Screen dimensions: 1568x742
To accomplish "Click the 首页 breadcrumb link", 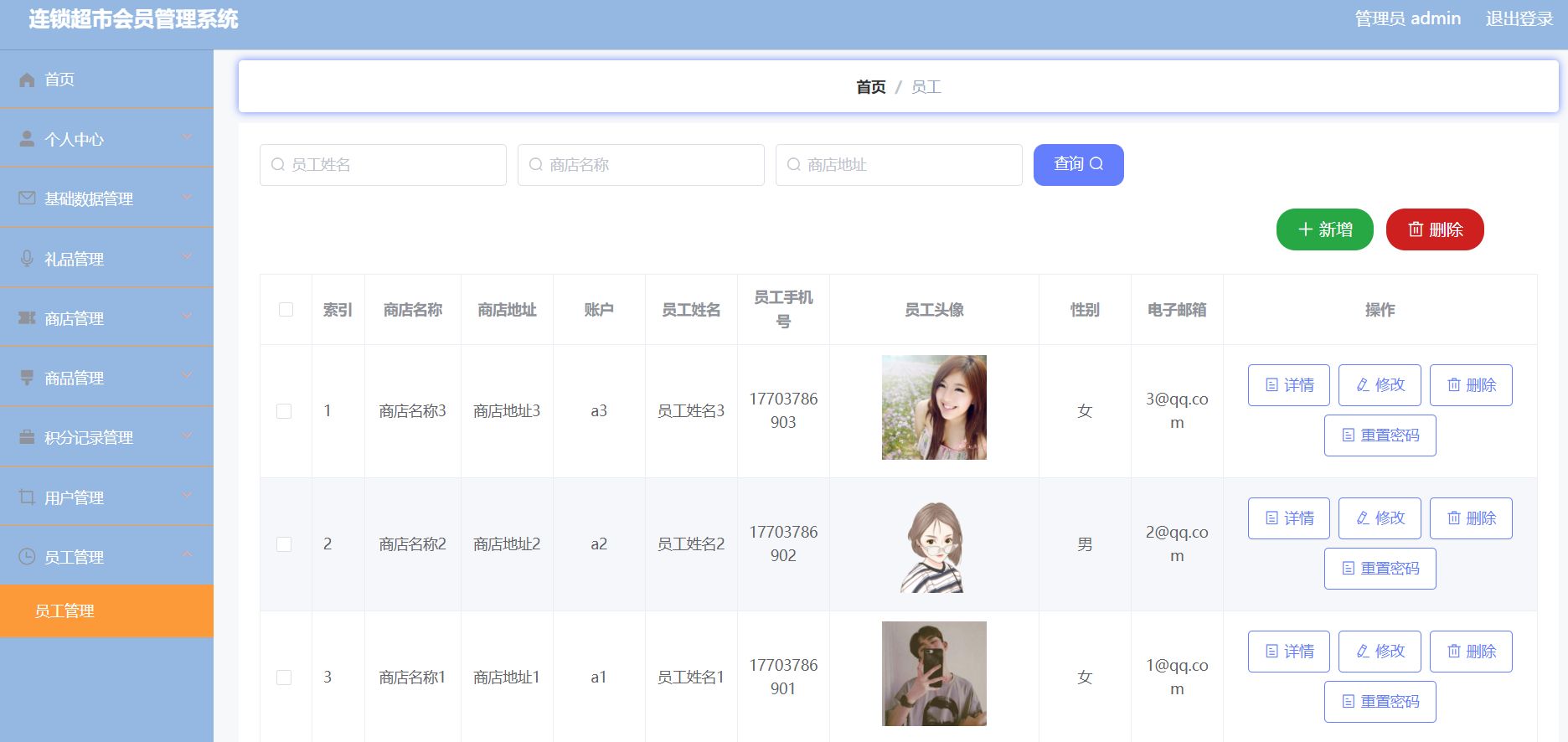I will coord(871,87).
